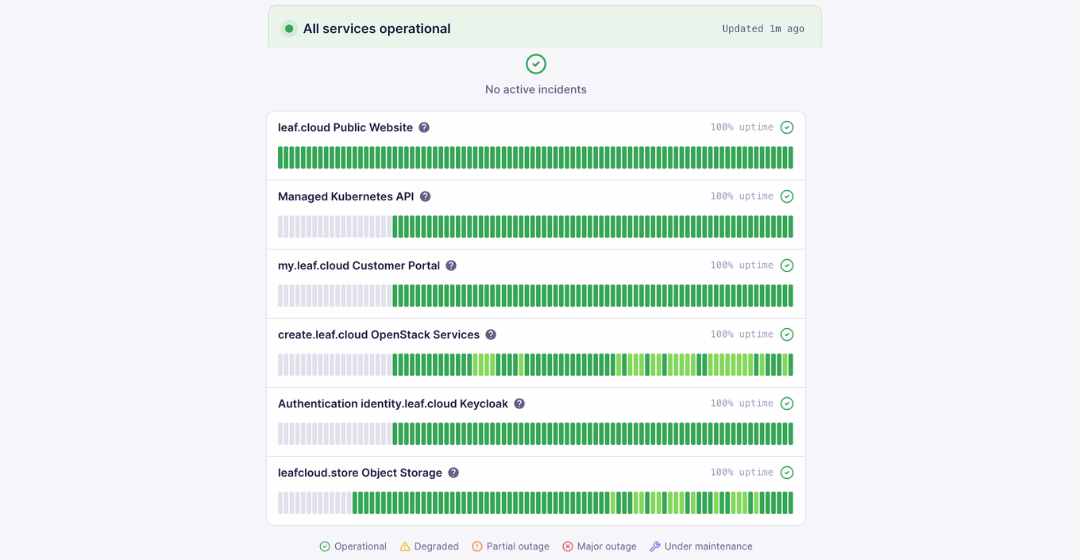This screenshot has width=1080, height=560.
Task: Click last uptime bar in Customer Portal history
Action: tap(791, 295)
